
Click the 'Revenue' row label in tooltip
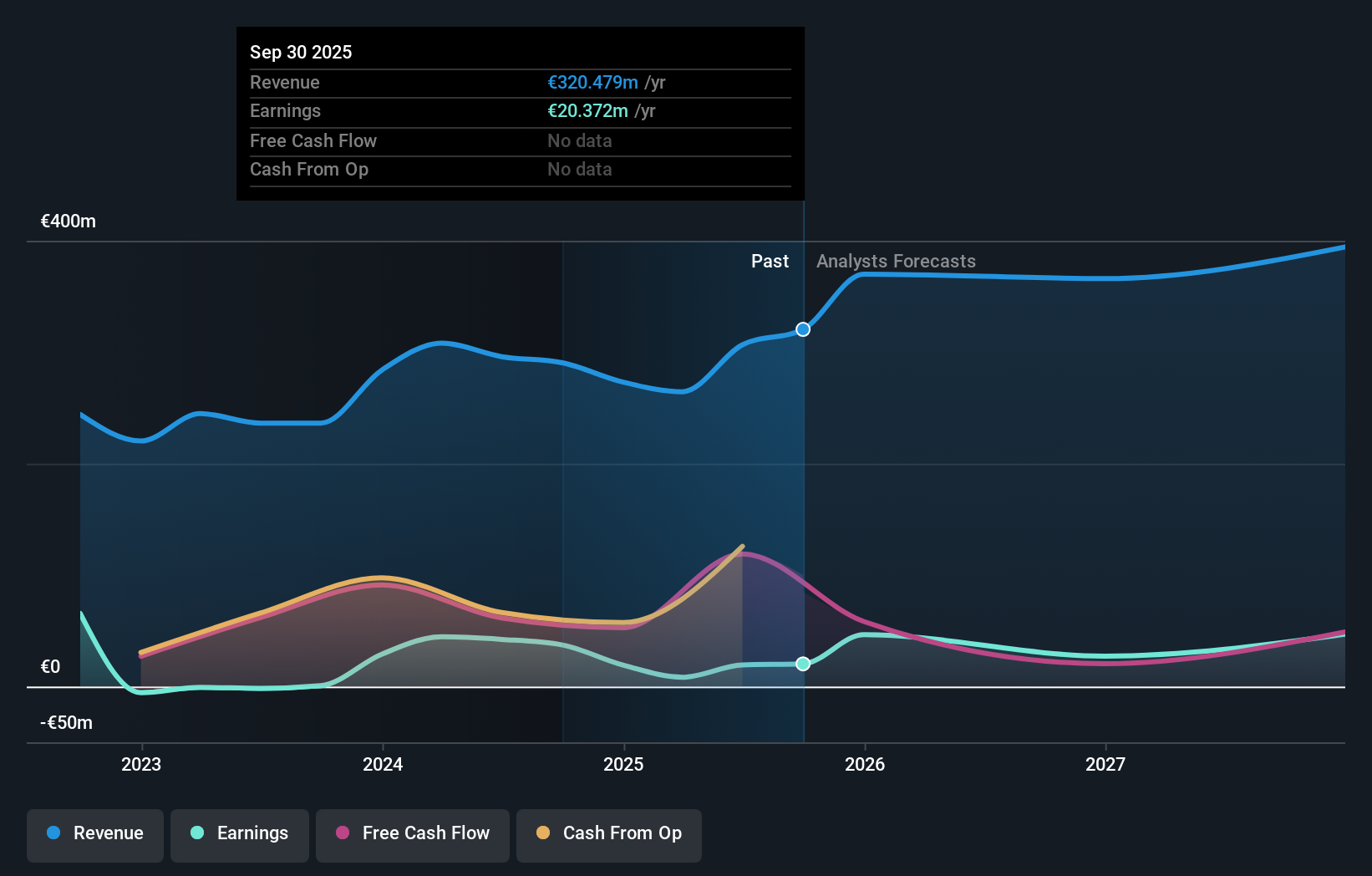(x=285, y=83)
